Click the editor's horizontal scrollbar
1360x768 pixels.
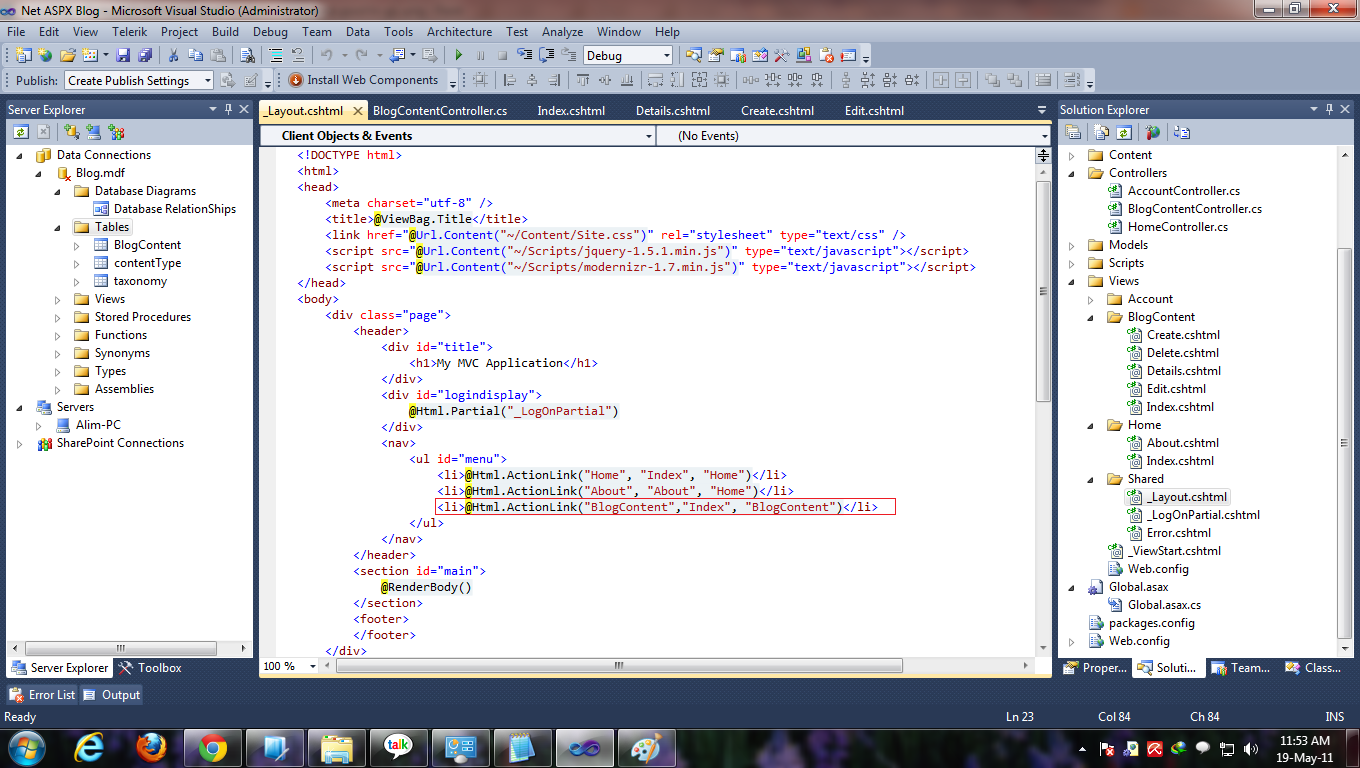(617, 663)
